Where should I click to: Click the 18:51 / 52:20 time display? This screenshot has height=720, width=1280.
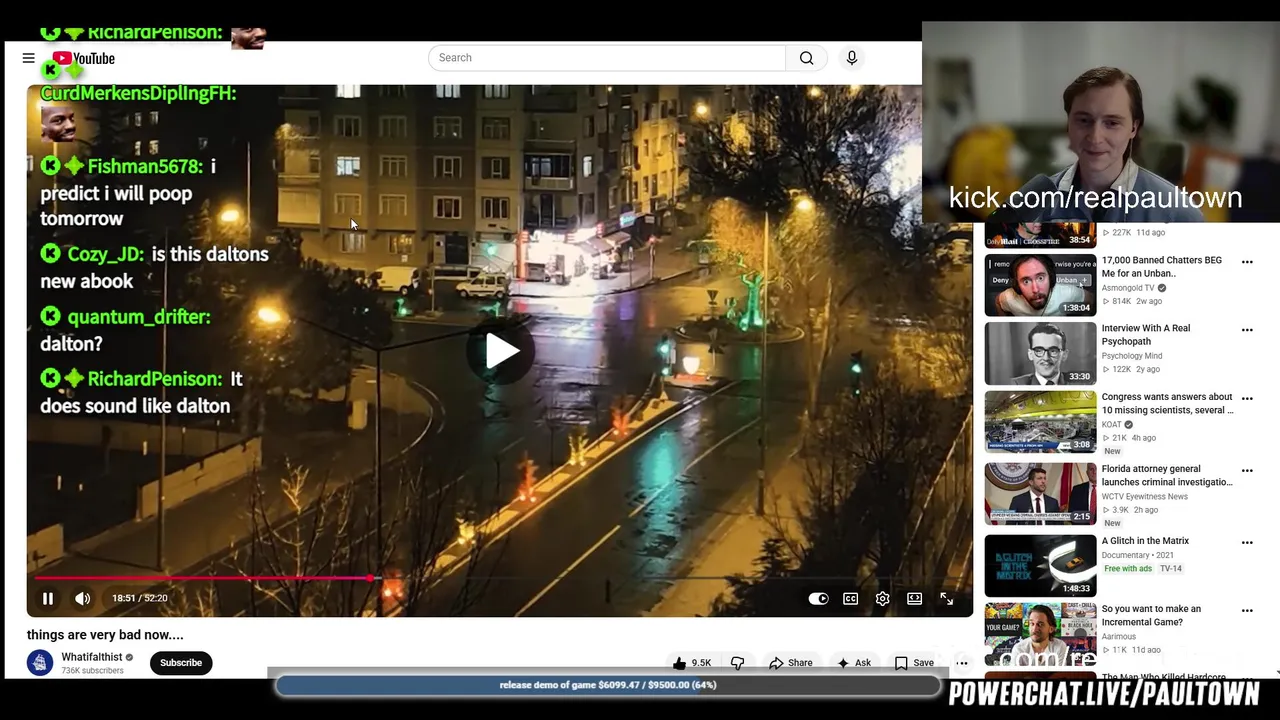pos(140,598)
